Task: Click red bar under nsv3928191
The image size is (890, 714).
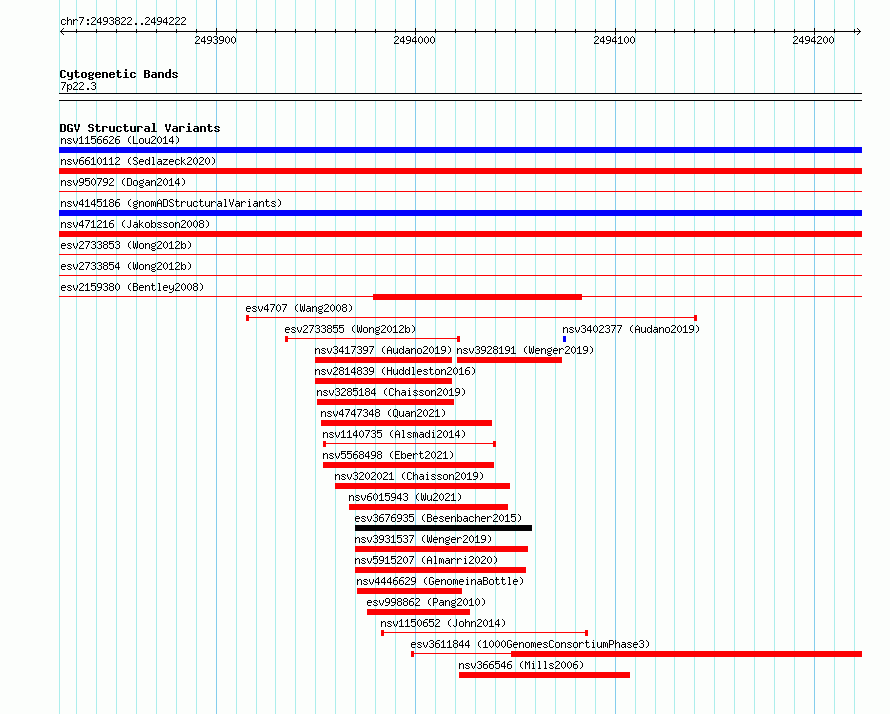Action: 509,360
